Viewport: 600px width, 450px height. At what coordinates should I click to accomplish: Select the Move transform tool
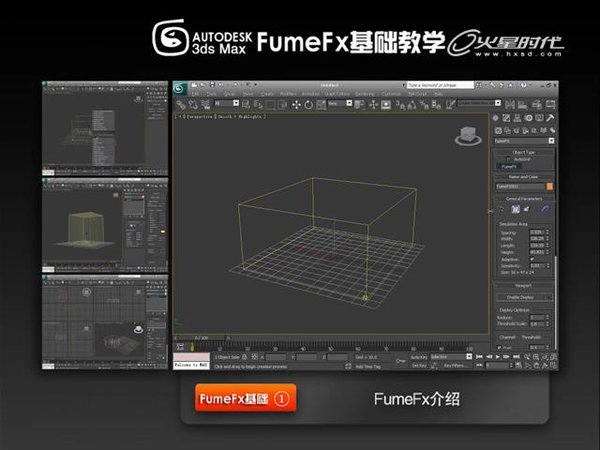pyautogui.click(x=296, y=104)
